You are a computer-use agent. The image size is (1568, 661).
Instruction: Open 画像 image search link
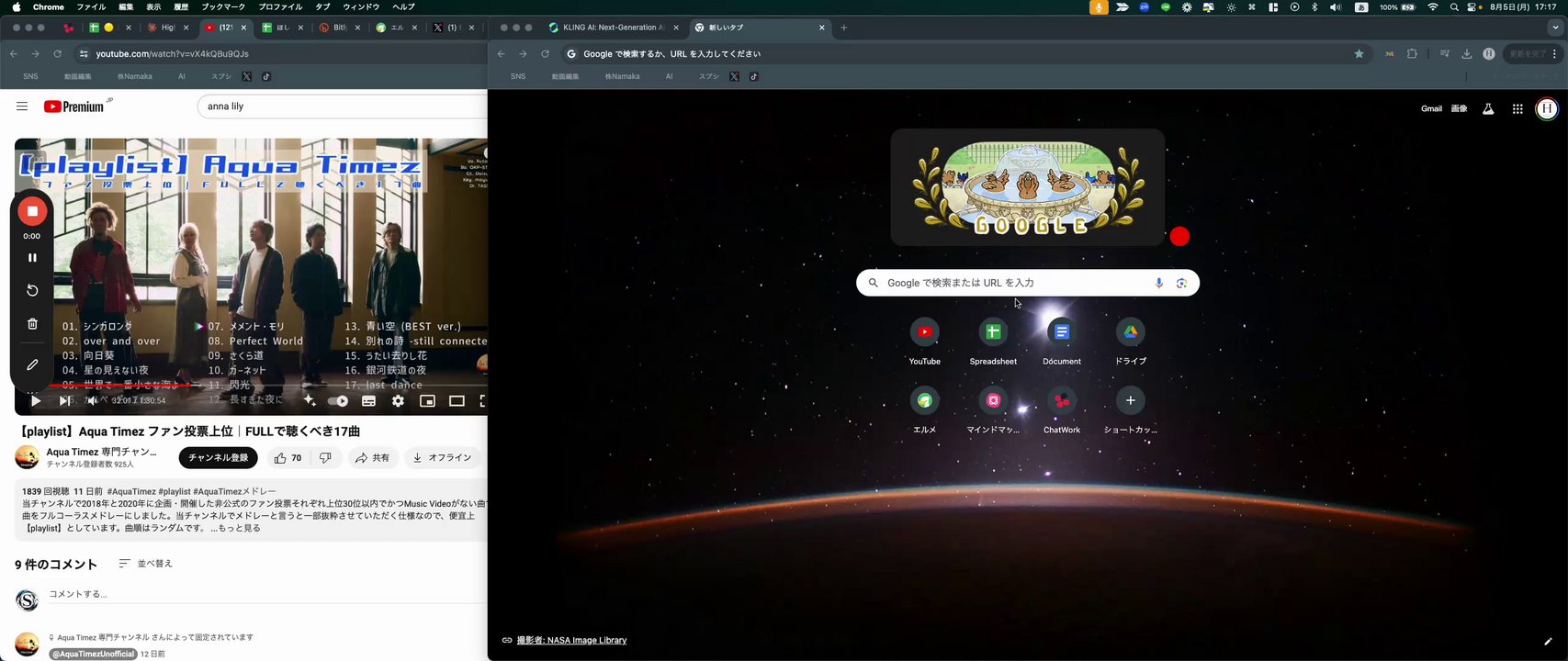click(1459, 109)
